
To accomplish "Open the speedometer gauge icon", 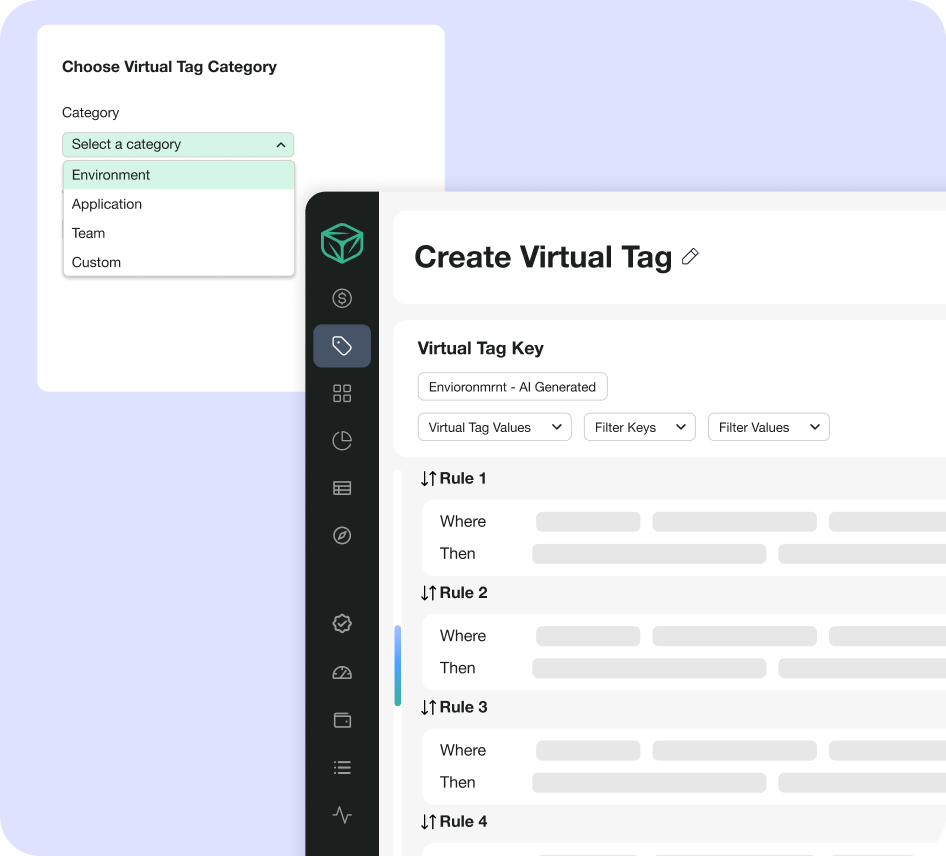I will tap(342, 672).
